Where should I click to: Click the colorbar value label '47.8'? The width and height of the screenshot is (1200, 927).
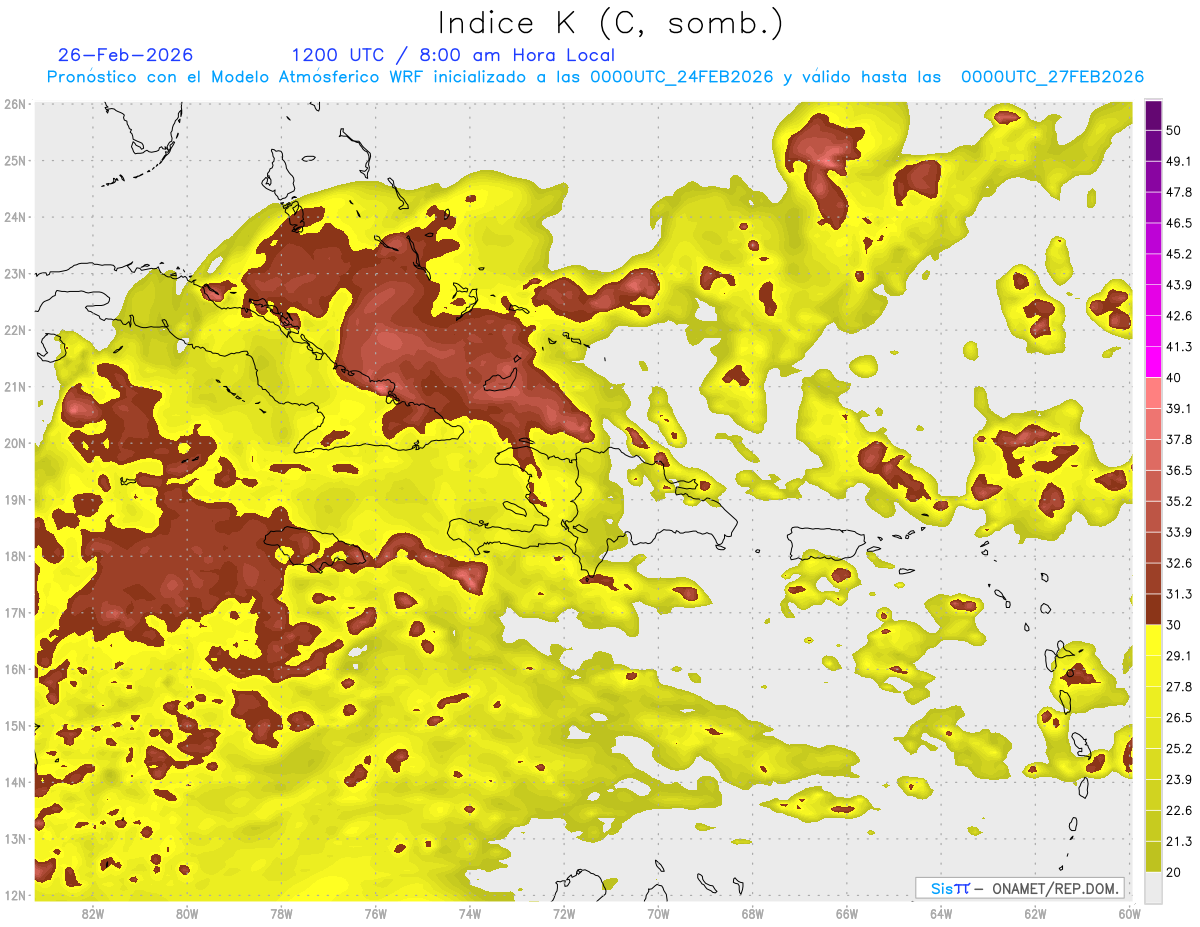(x=1178, y=192)
